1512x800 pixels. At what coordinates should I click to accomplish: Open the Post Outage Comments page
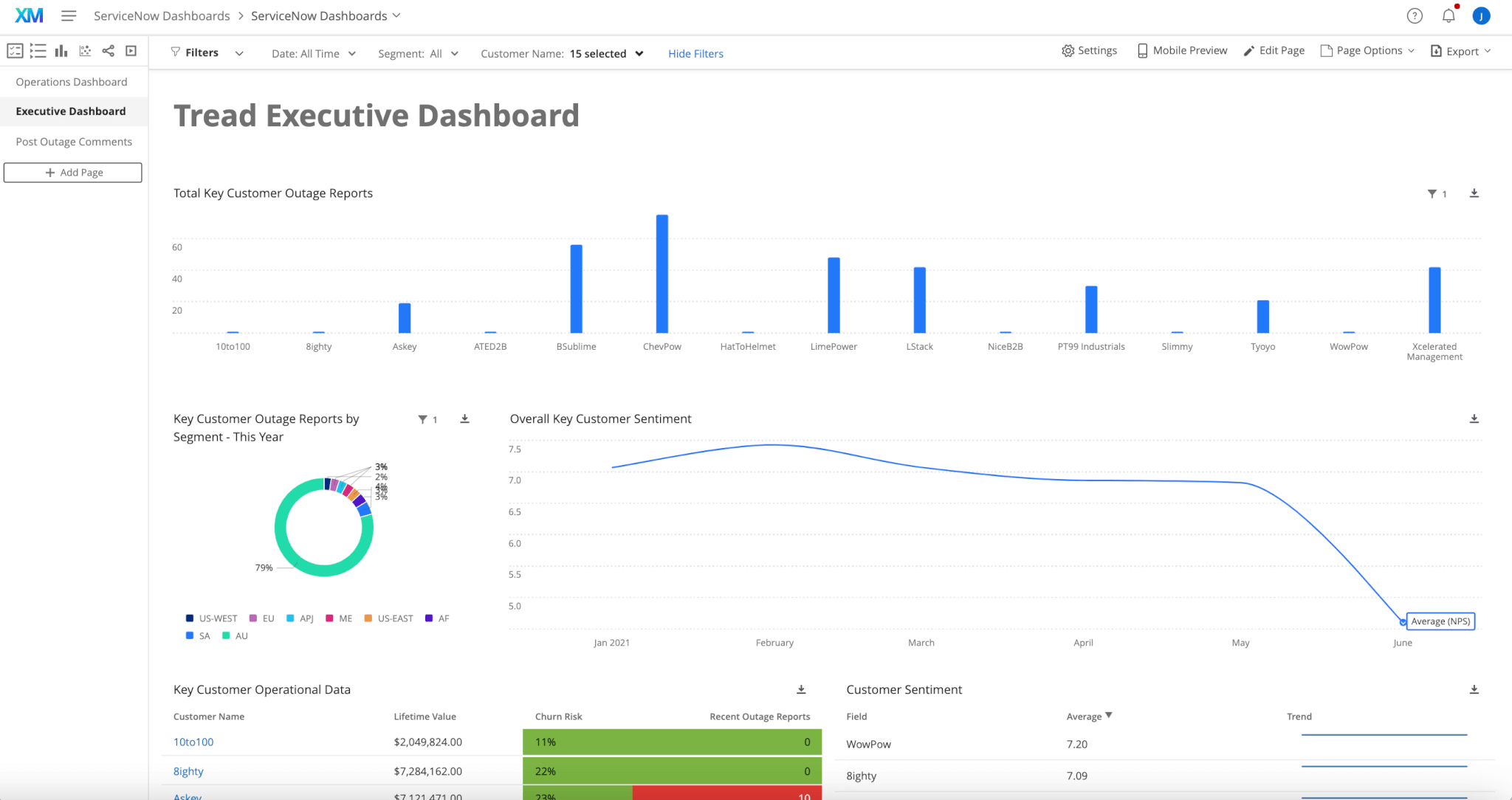[73, 141]
